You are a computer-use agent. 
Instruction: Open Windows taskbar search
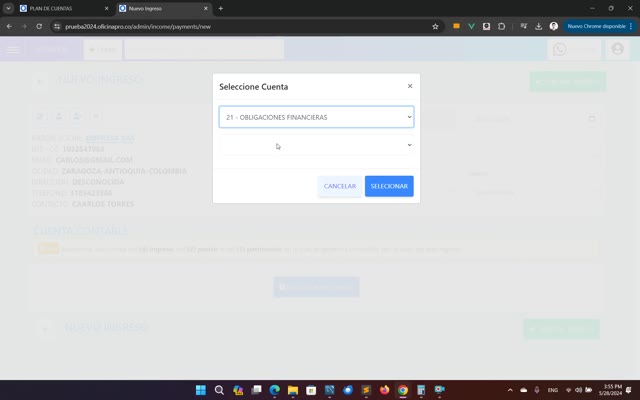[x=219, y=390]
